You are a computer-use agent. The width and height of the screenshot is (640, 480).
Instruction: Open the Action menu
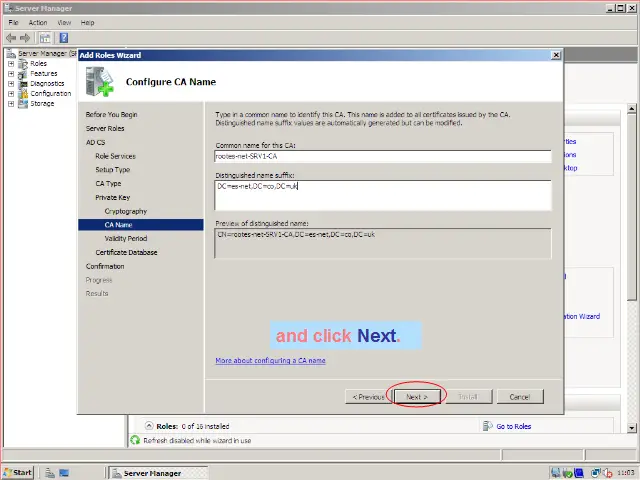[38, 22]
